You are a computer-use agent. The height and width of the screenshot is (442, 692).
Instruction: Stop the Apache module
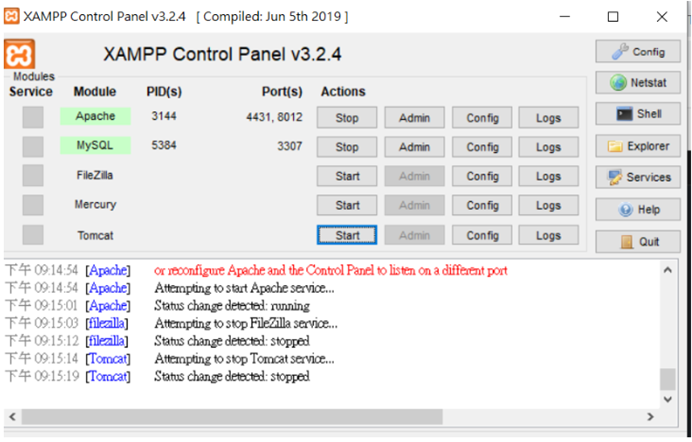(347, 118)
